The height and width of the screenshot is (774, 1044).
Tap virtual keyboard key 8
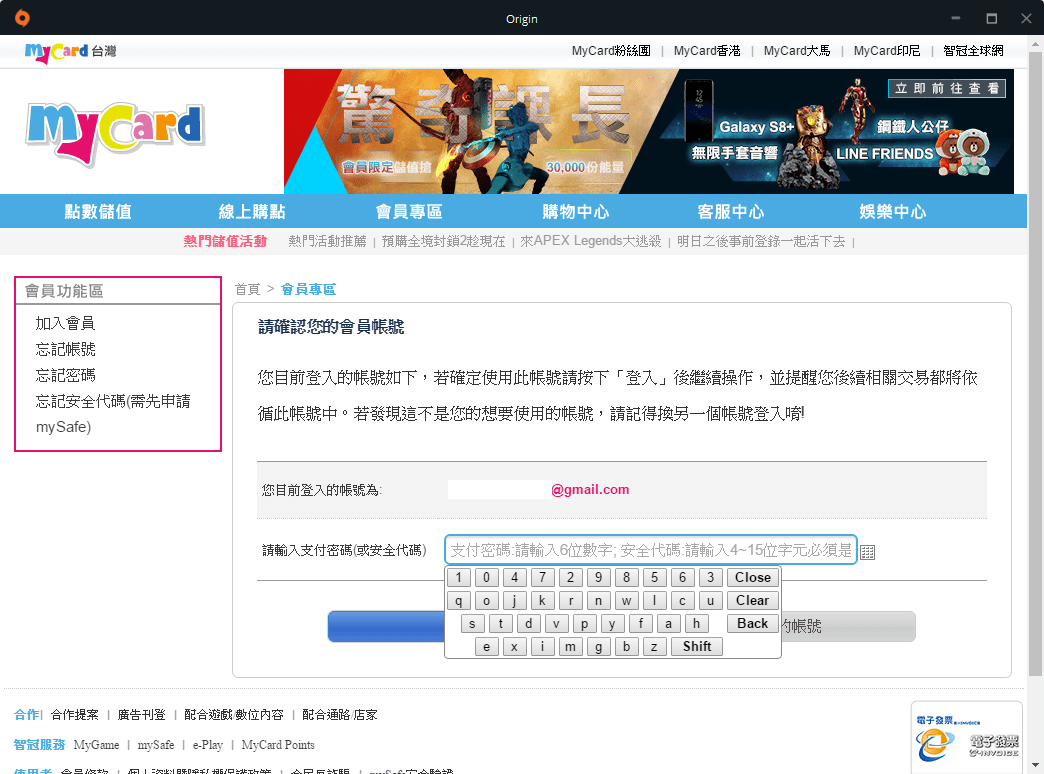tap(626, 578)
